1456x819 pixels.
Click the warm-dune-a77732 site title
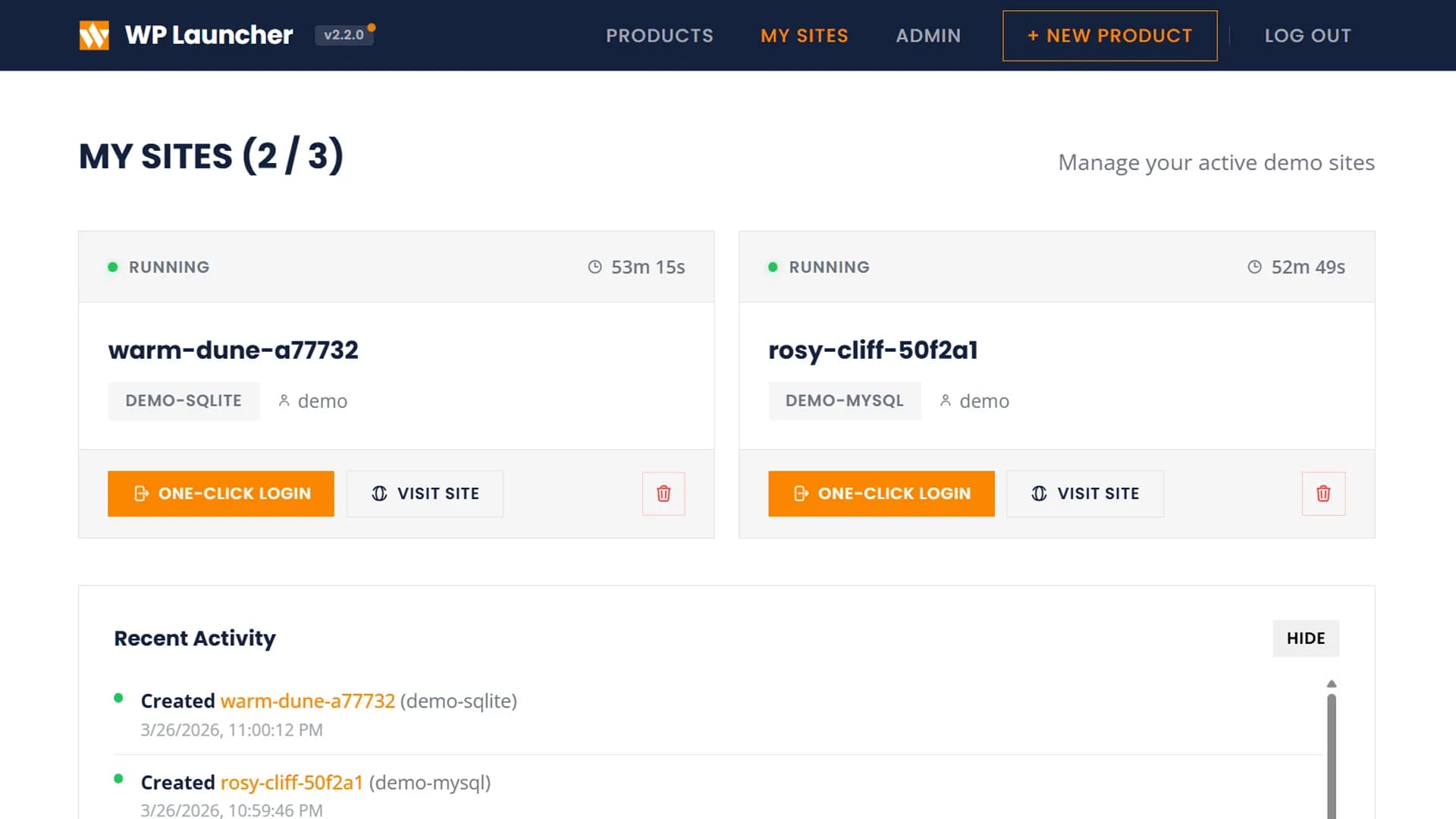[x=234, y=350]
